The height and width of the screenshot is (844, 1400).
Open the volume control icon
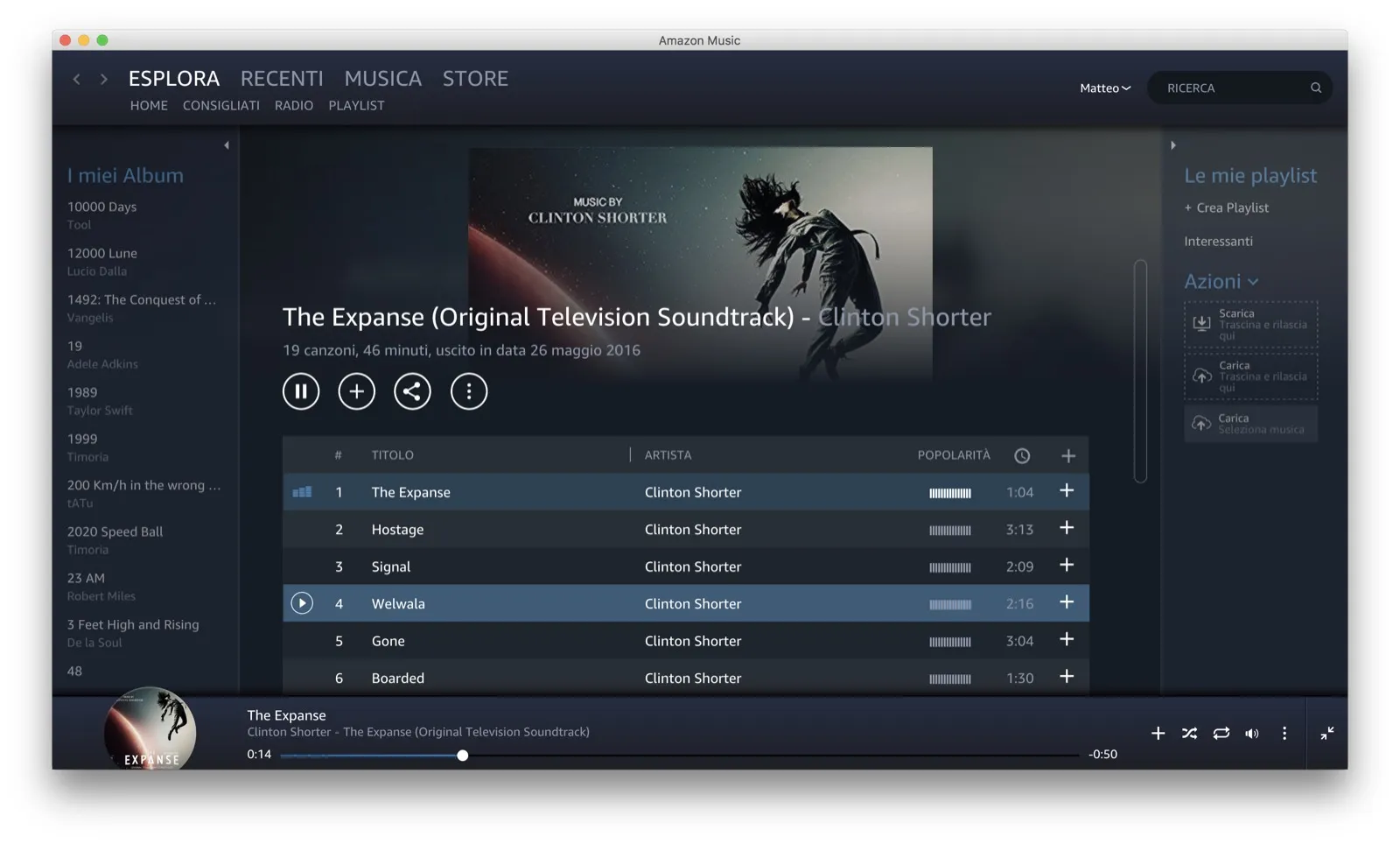(1253, 733)
